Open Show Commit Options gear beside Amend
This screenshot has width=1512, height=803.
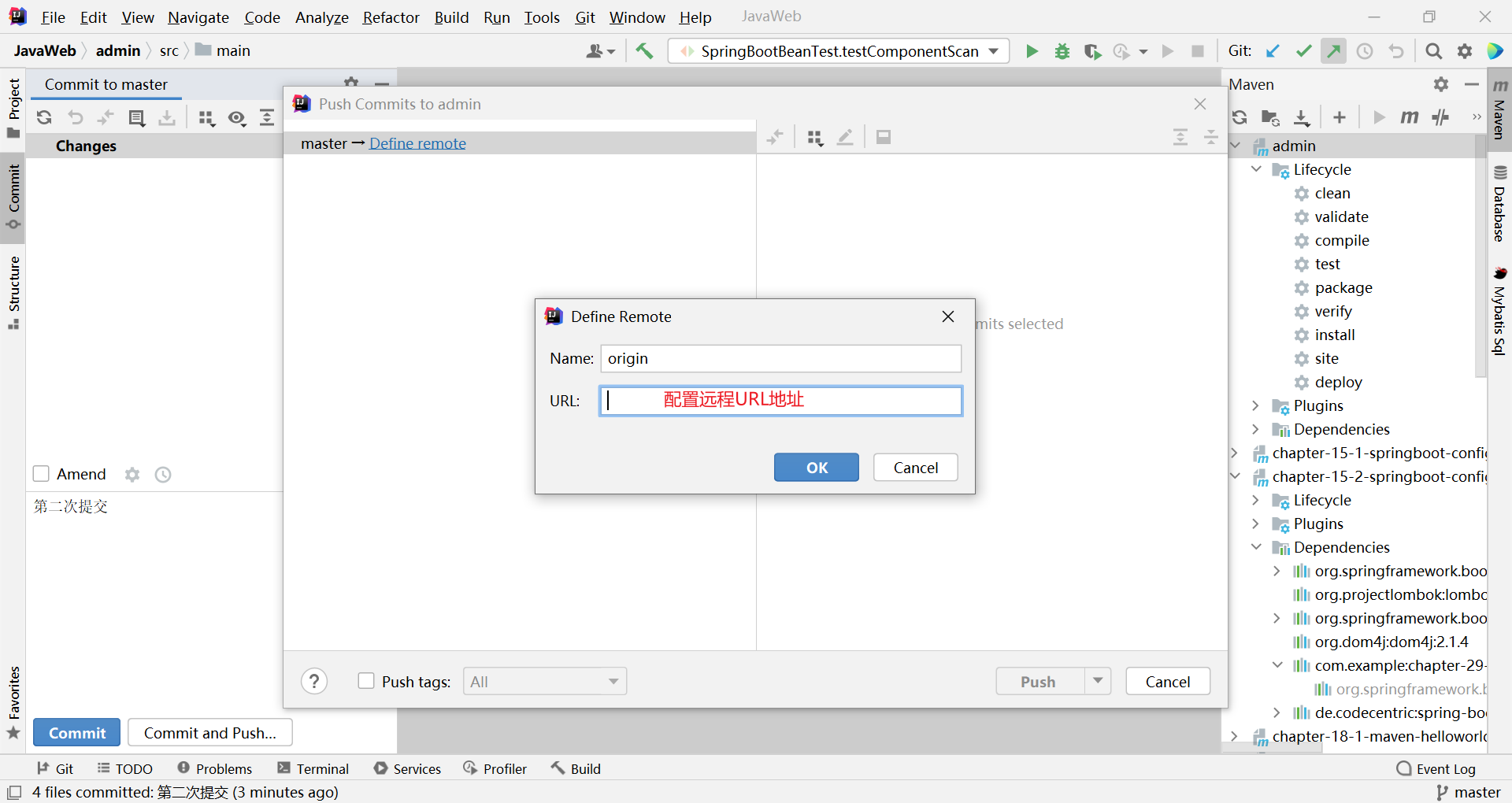click(x=132, y=475)
